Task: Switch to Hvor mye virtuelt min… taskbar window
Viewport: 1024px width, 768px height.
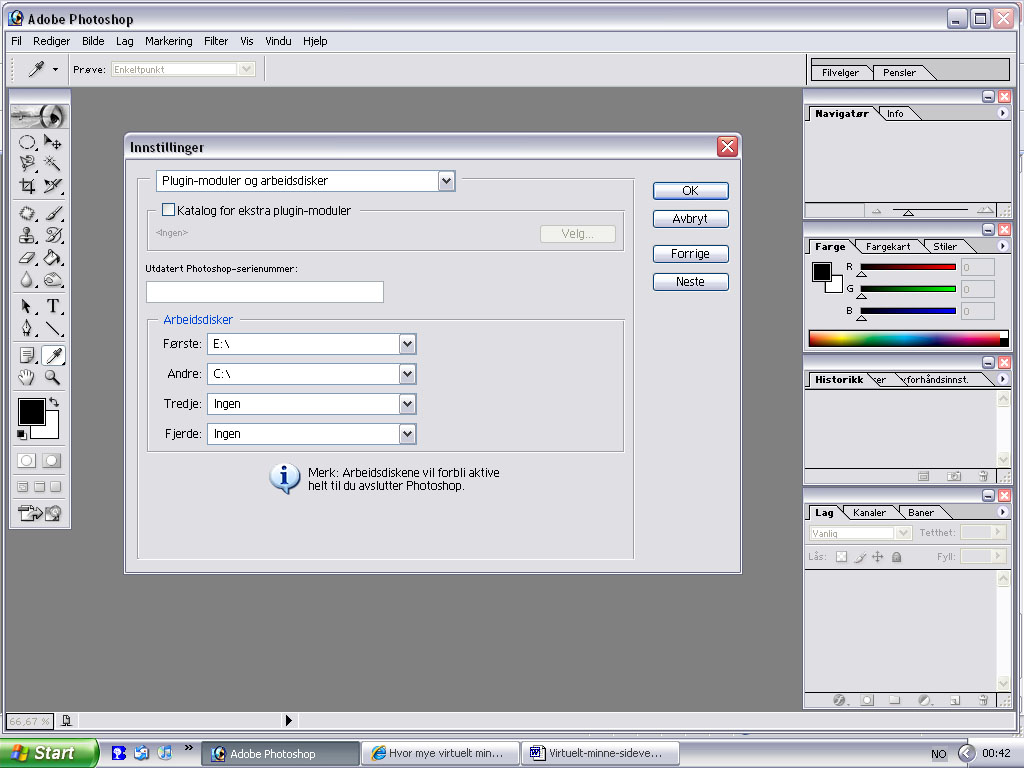Action: click(441, 753)
